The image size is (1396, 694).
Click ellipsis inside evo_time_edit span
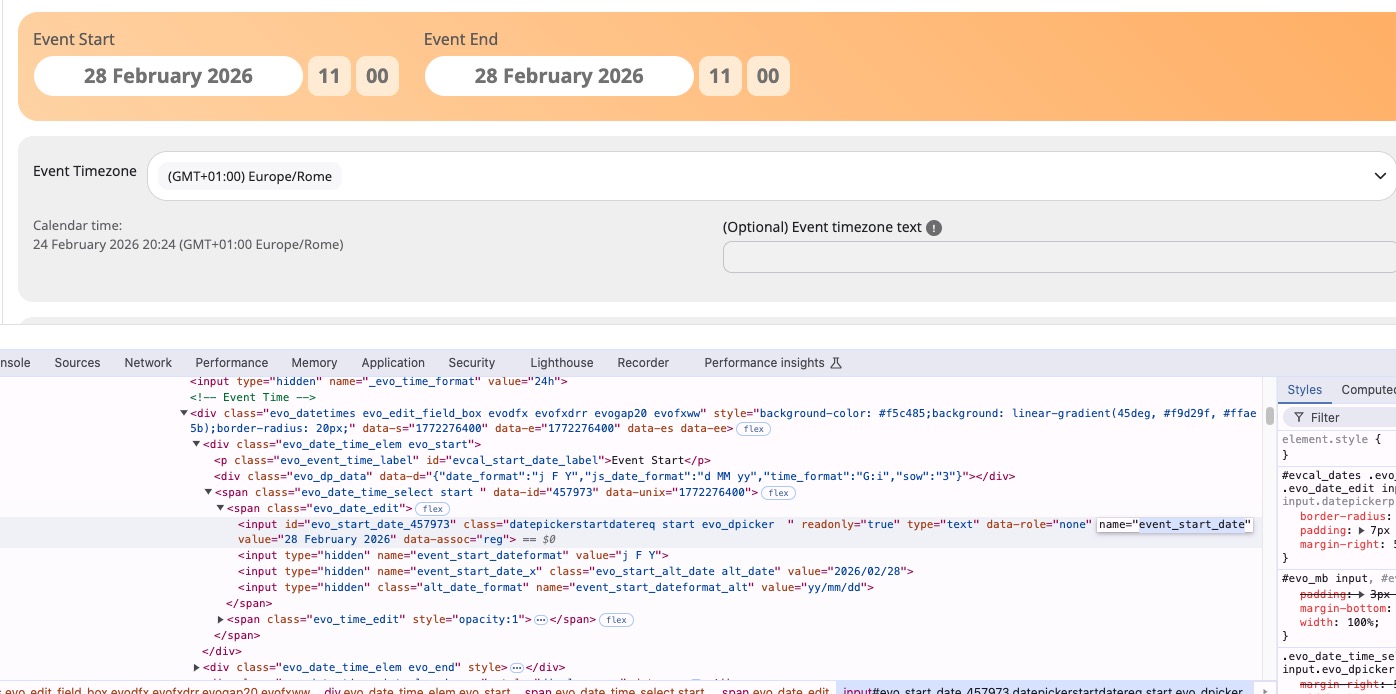540,620
